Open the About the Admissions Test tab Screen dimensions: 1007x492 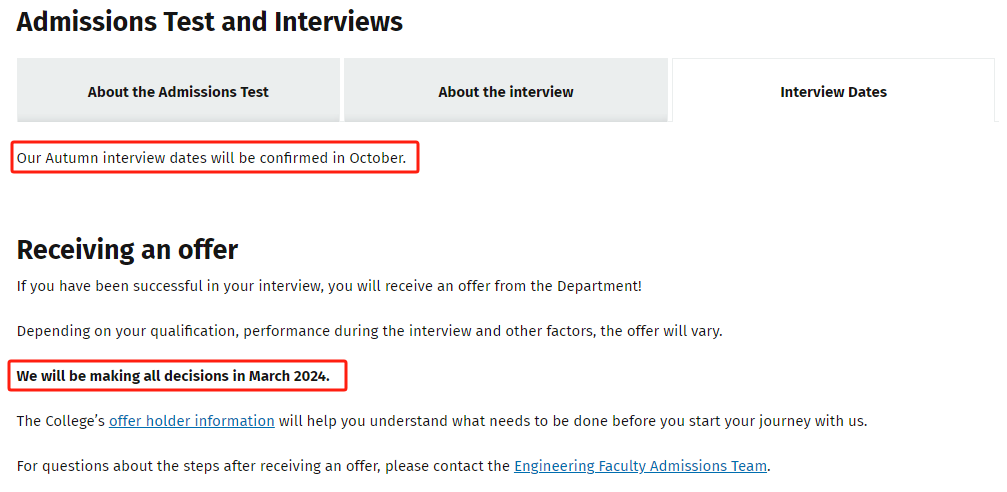click(x=178, y=92)
